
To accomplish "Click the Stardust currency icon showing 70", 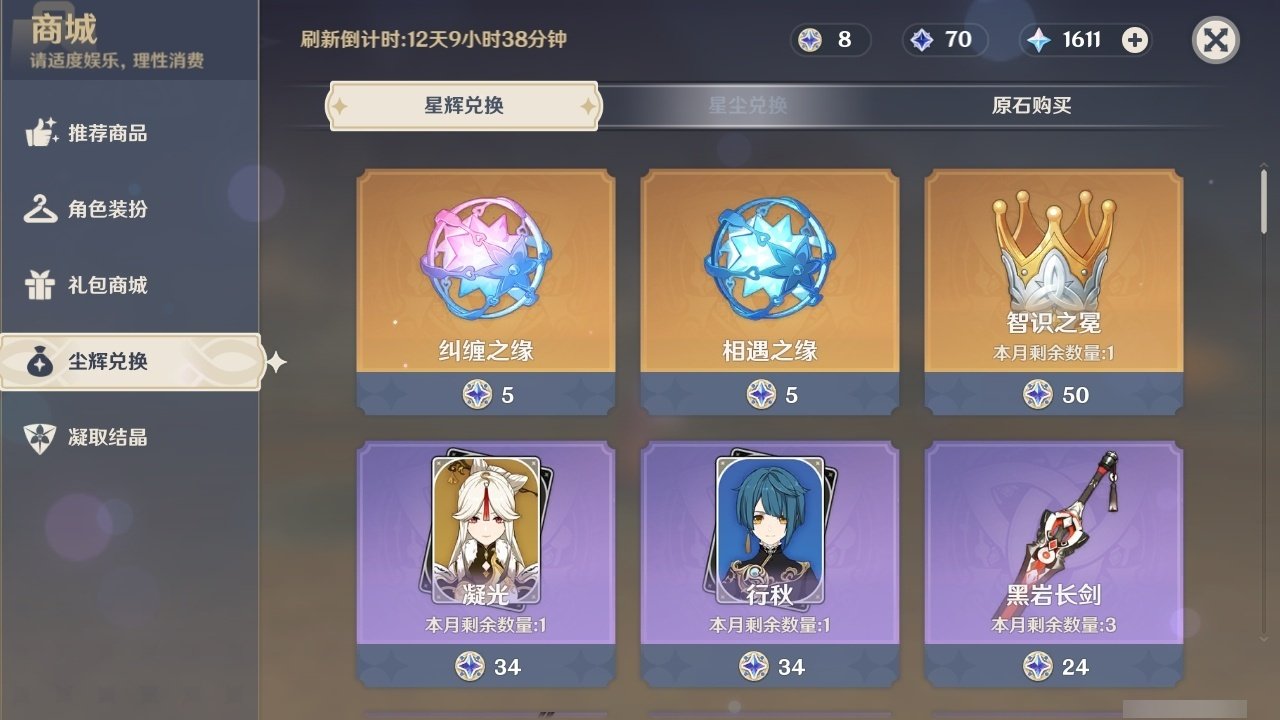I will [922, 40].
